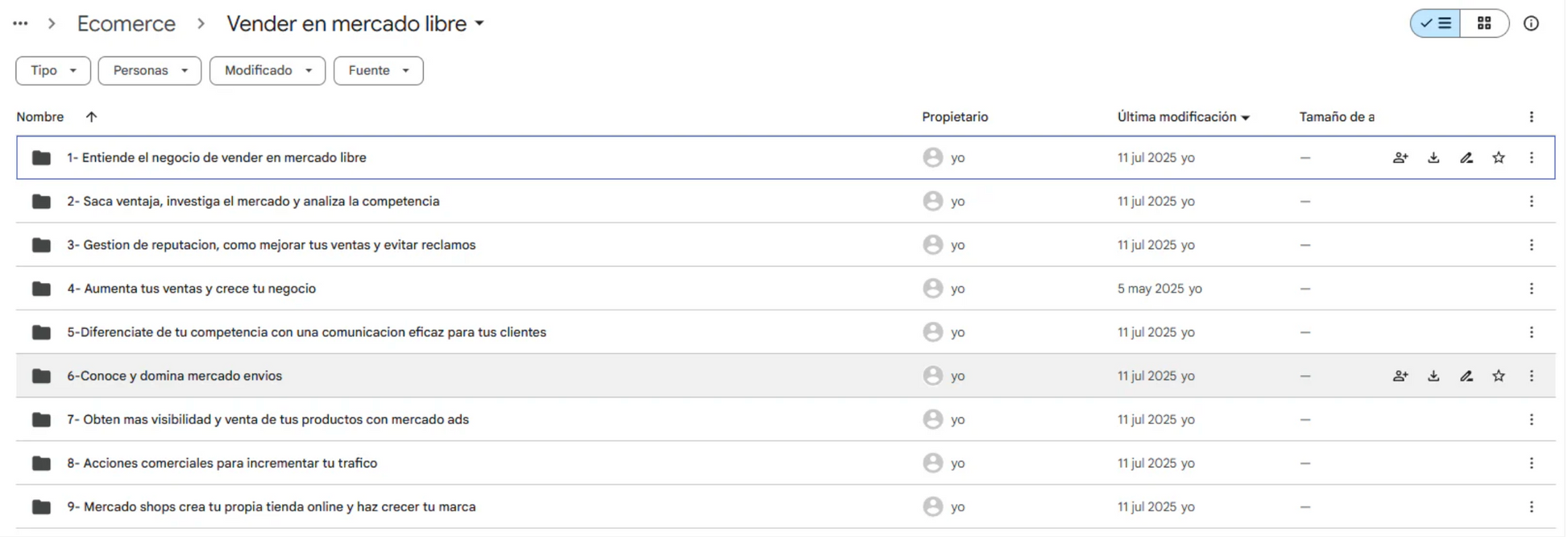Go to the Ecomerce breadcrumb folder
1568x537 pixels.
point(127,23)
